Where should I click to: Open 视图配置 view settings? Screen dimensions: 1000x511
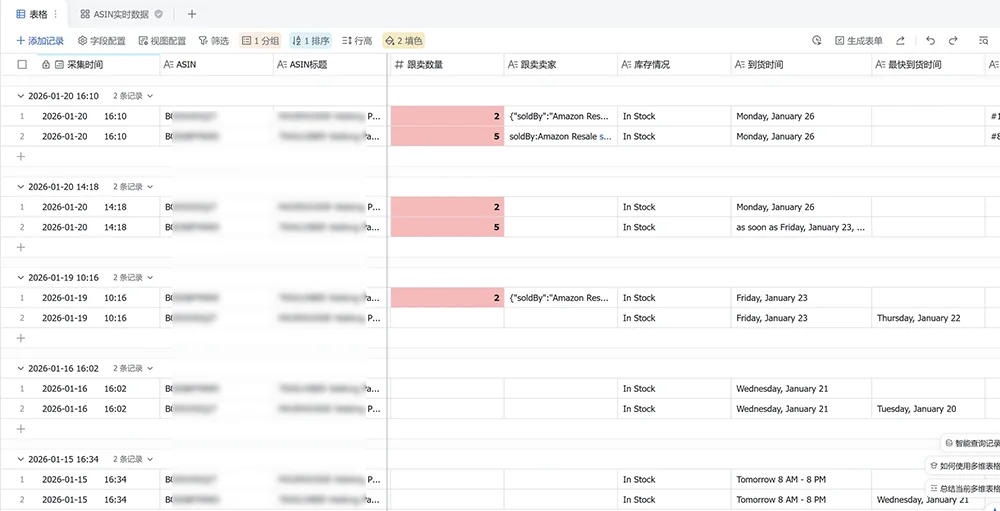[x=163, y=41]
